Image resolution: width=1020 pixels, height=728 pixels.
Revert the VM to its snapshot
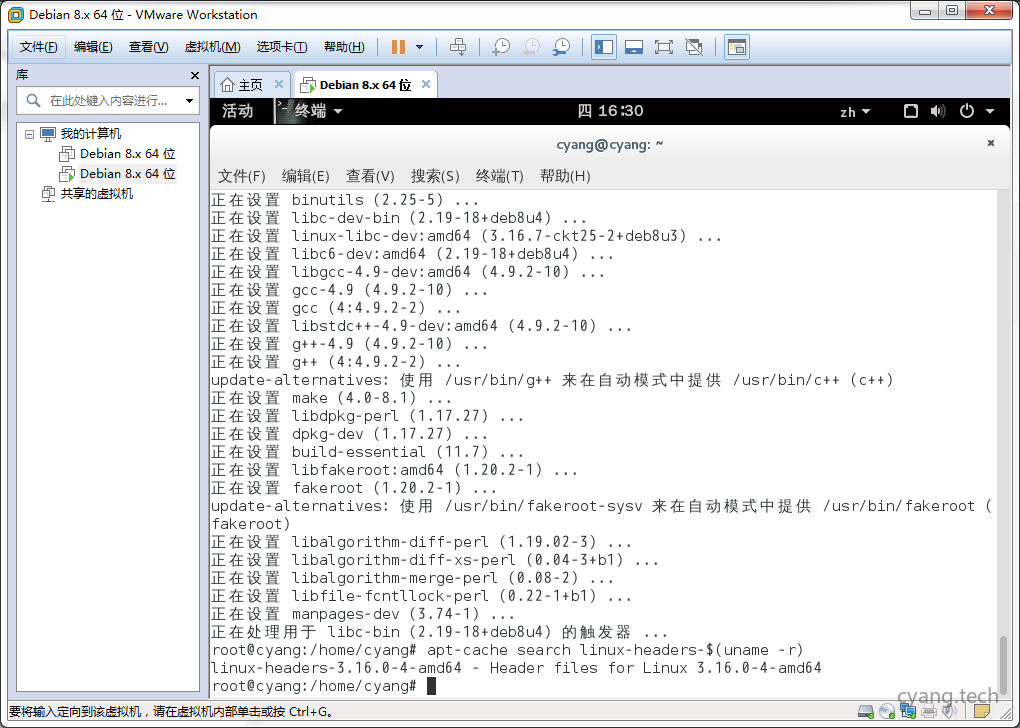point(530,46)
